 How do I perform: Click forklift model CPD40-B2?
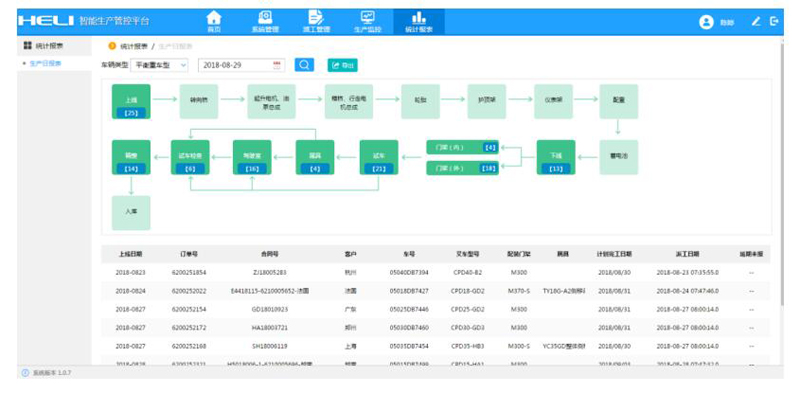[x=467, y=273]
